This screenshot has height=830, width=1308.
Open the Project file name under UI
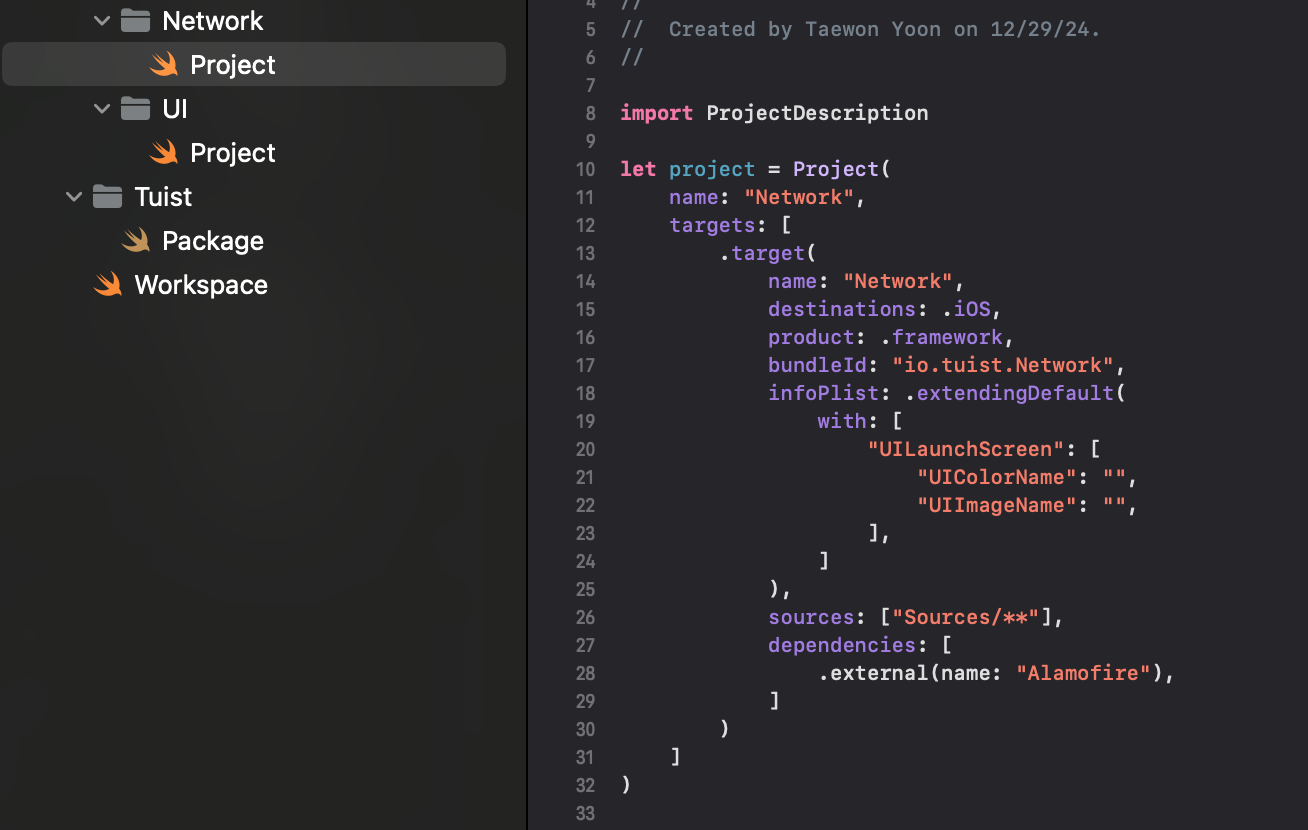pyautogui.click(x=233, y=152)
